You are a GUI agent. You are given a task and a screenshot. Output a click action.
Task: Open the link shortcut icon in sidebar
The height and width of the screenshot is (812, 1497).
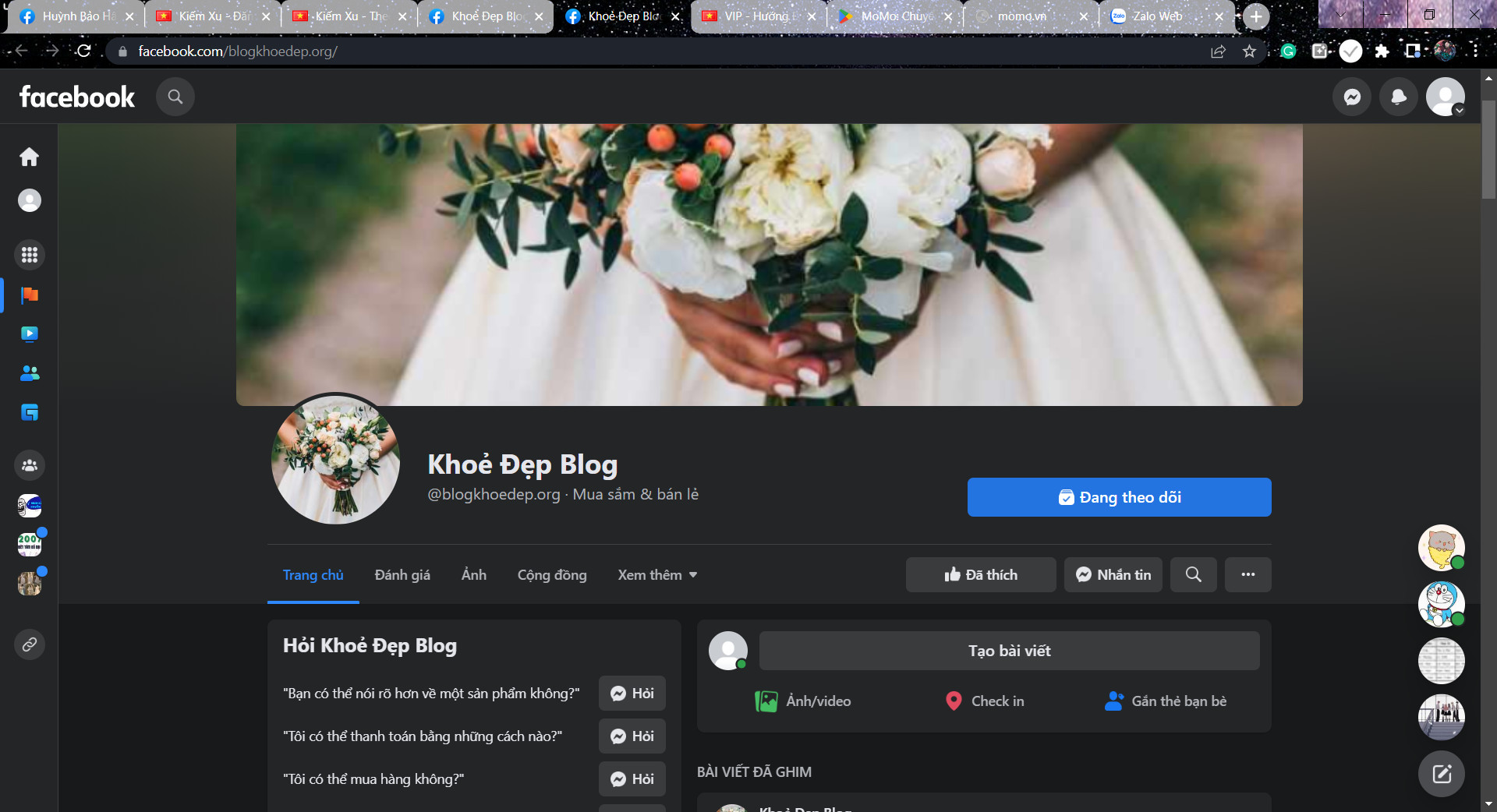(29, 644)
